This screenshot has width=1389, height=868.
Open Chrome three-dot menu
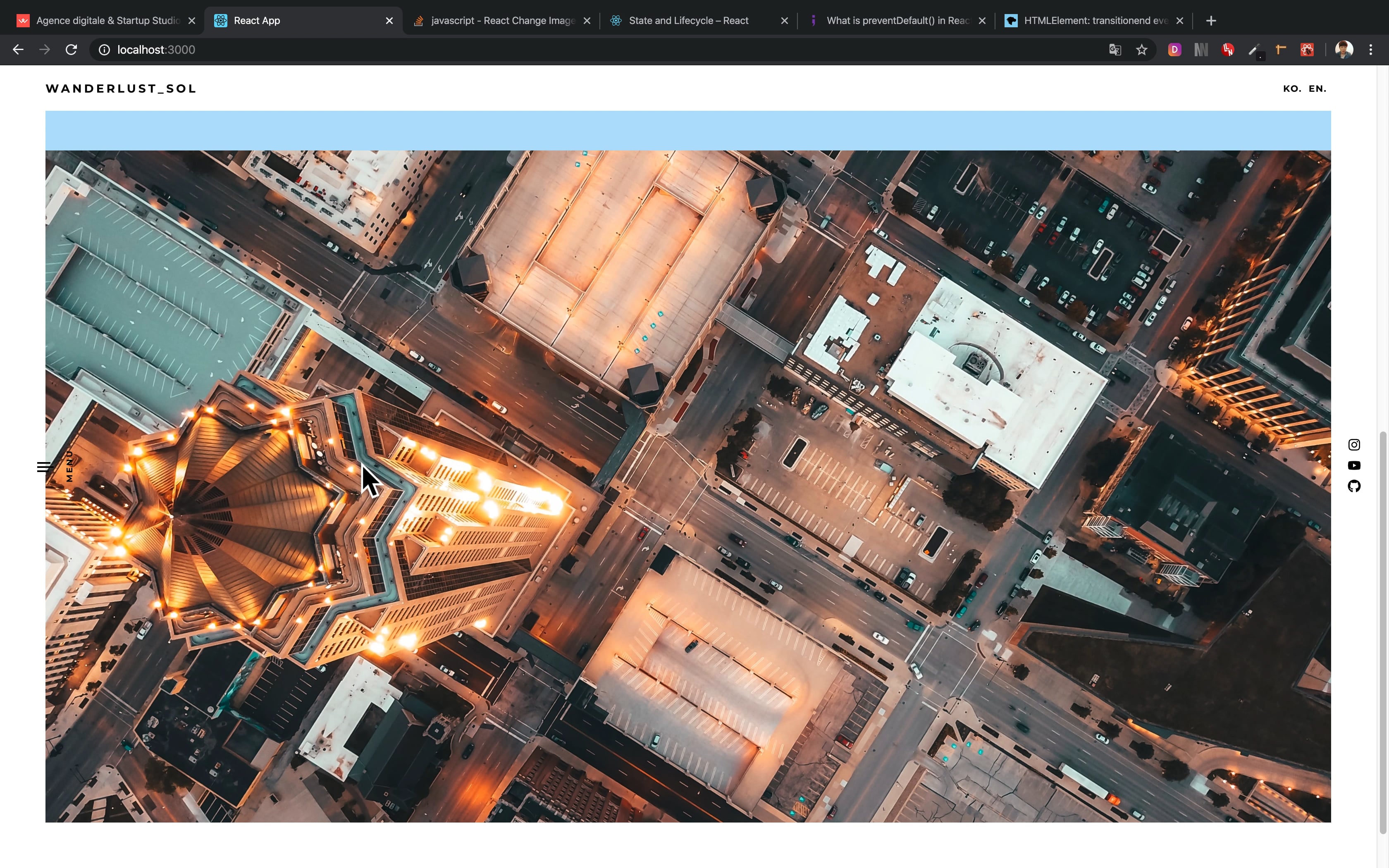click(x=1371, y=50)
